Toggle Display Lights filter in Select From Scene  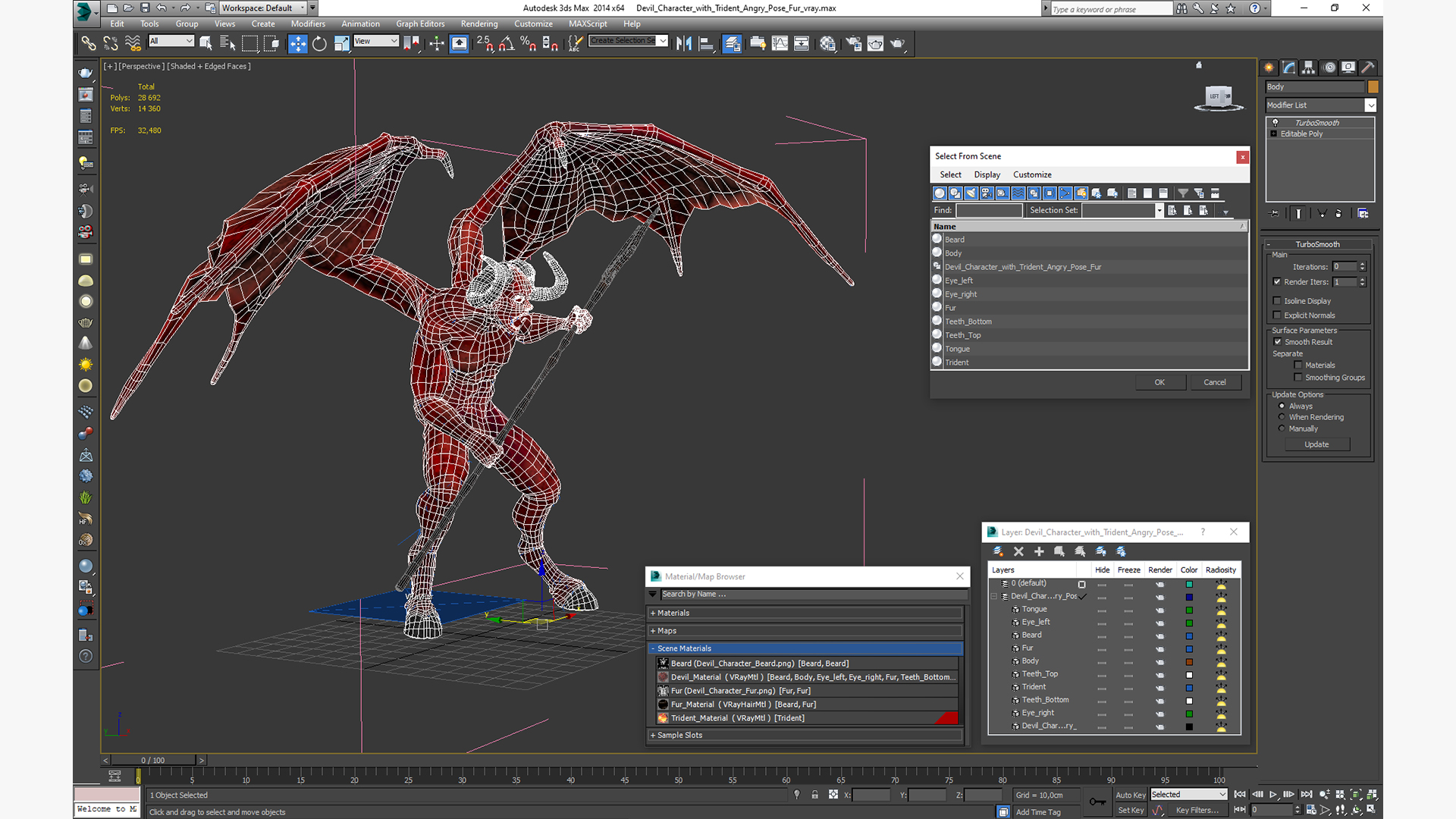tap(971, 193)
